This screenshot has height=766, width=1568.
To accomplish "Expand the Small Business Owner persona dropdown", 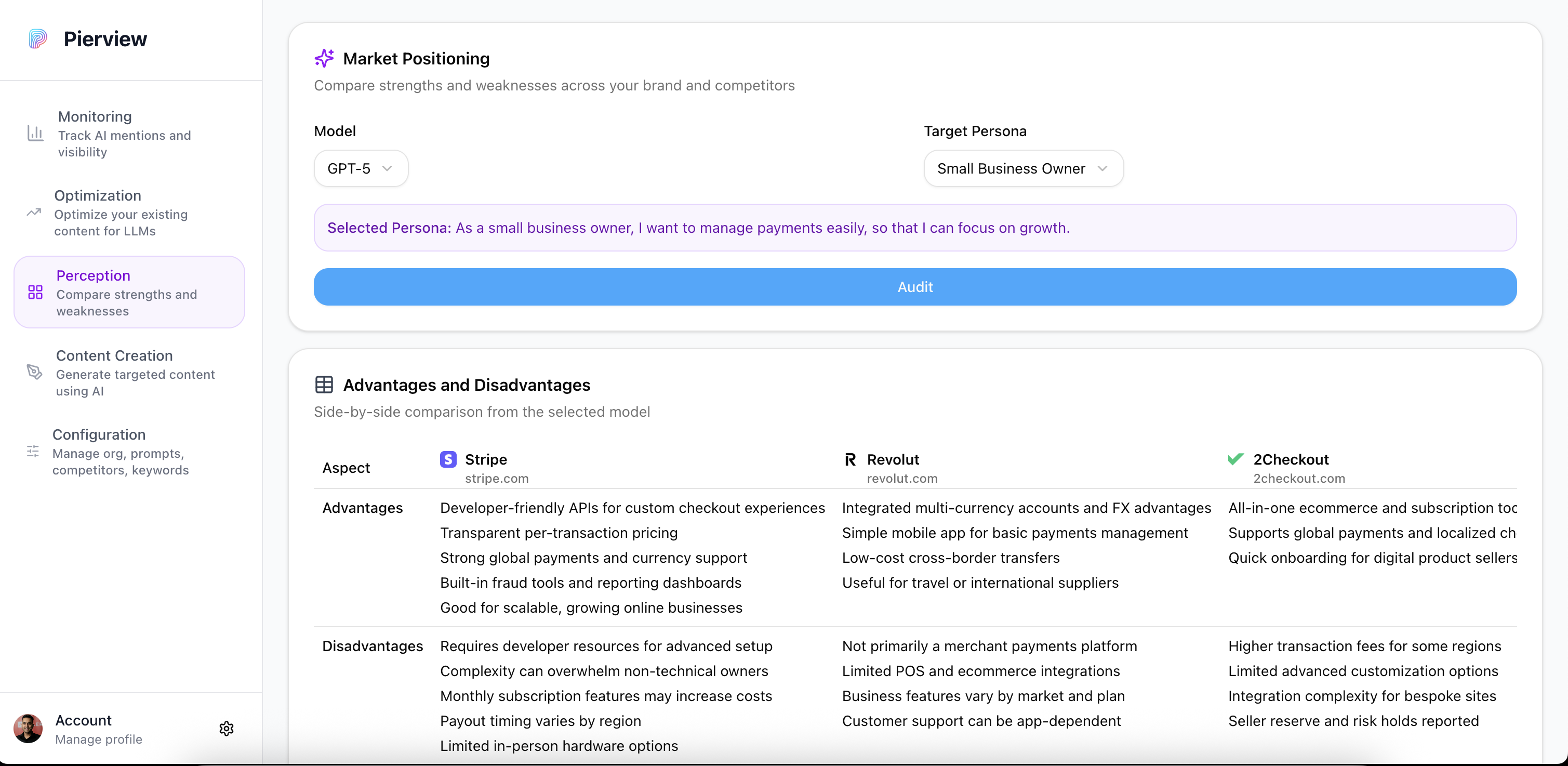I will (x=1022, y=169).
